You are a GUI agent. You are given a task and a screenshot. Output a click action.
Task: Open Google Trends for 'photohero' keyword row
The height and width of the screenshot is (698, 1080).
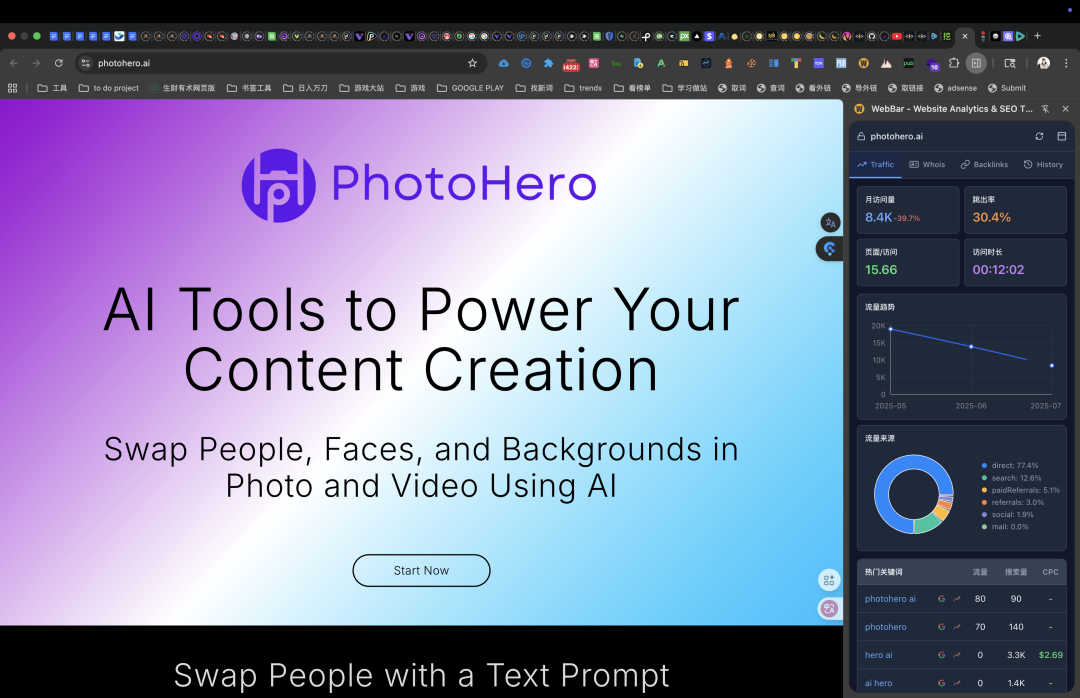click(957, 627)
